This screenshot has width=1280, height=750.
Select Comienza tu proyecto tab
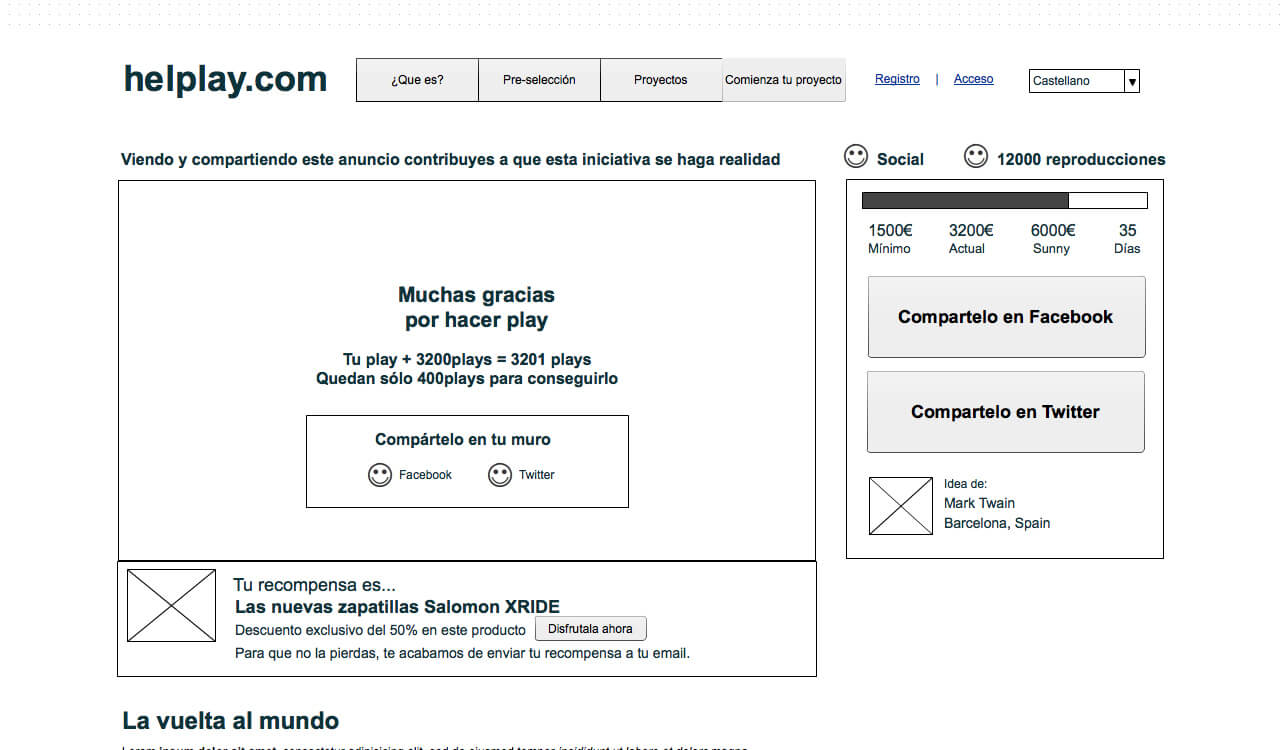784,80
